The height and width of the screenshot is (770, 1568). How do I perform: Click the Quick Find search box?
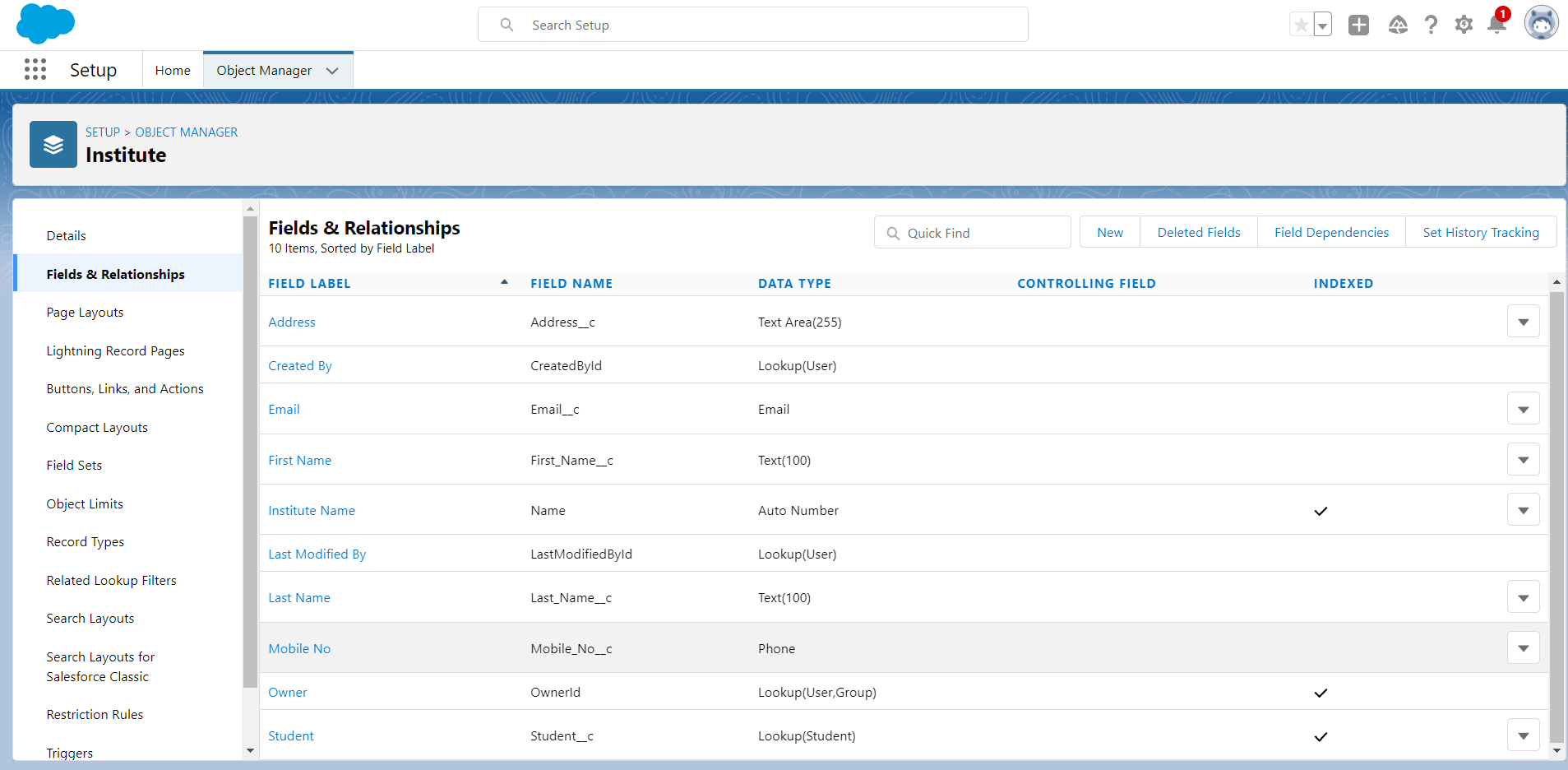(x=972, y=233)
